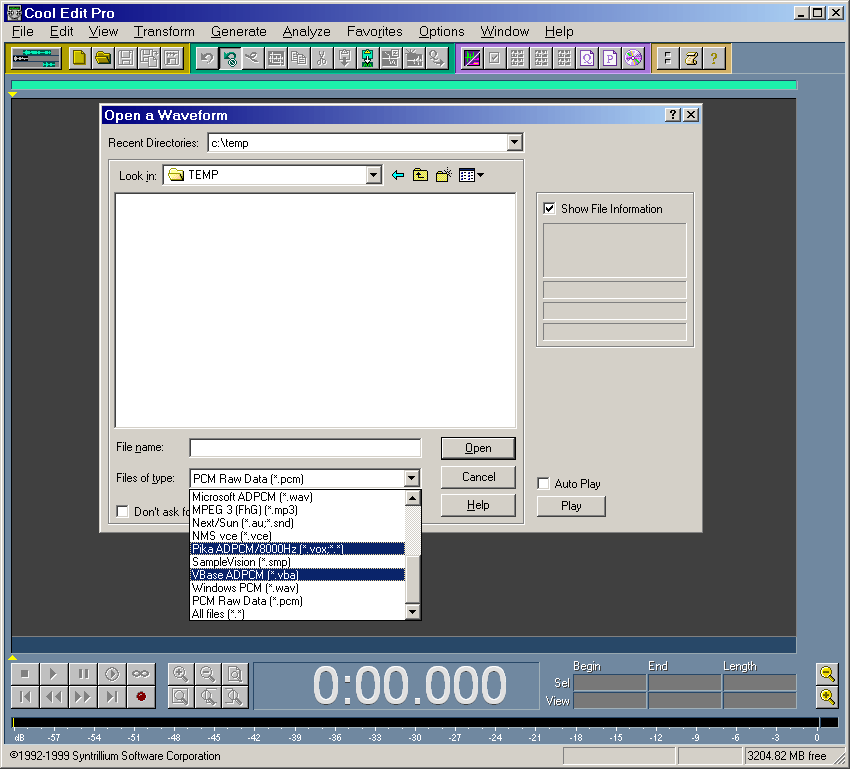Click the Create New Folder icon
This screenshot has width=850, height=769.
click(443, 175)
